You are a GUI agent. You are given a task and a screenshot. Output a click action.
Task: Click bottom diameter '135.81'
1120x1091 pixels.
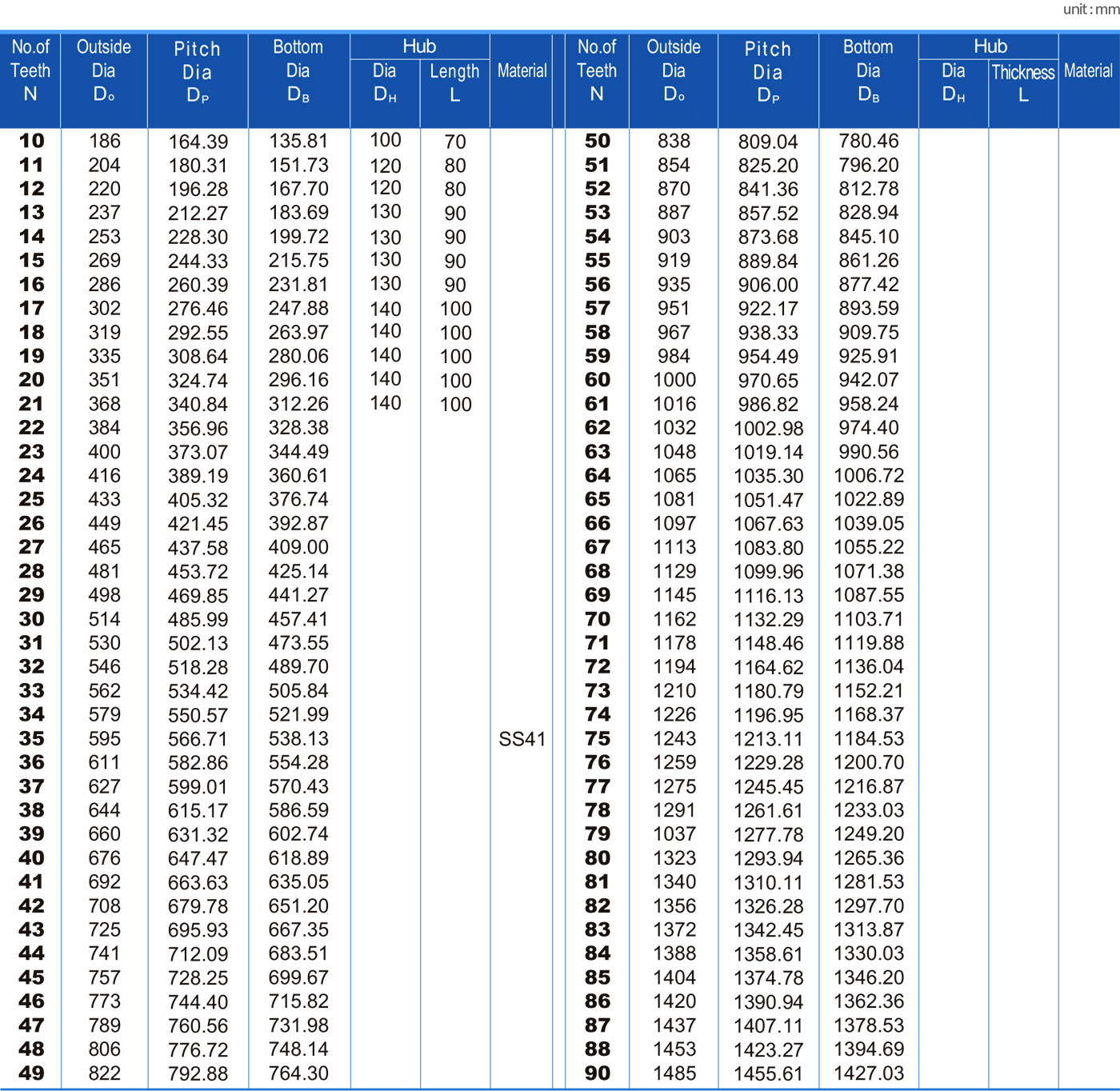[298, 141]
